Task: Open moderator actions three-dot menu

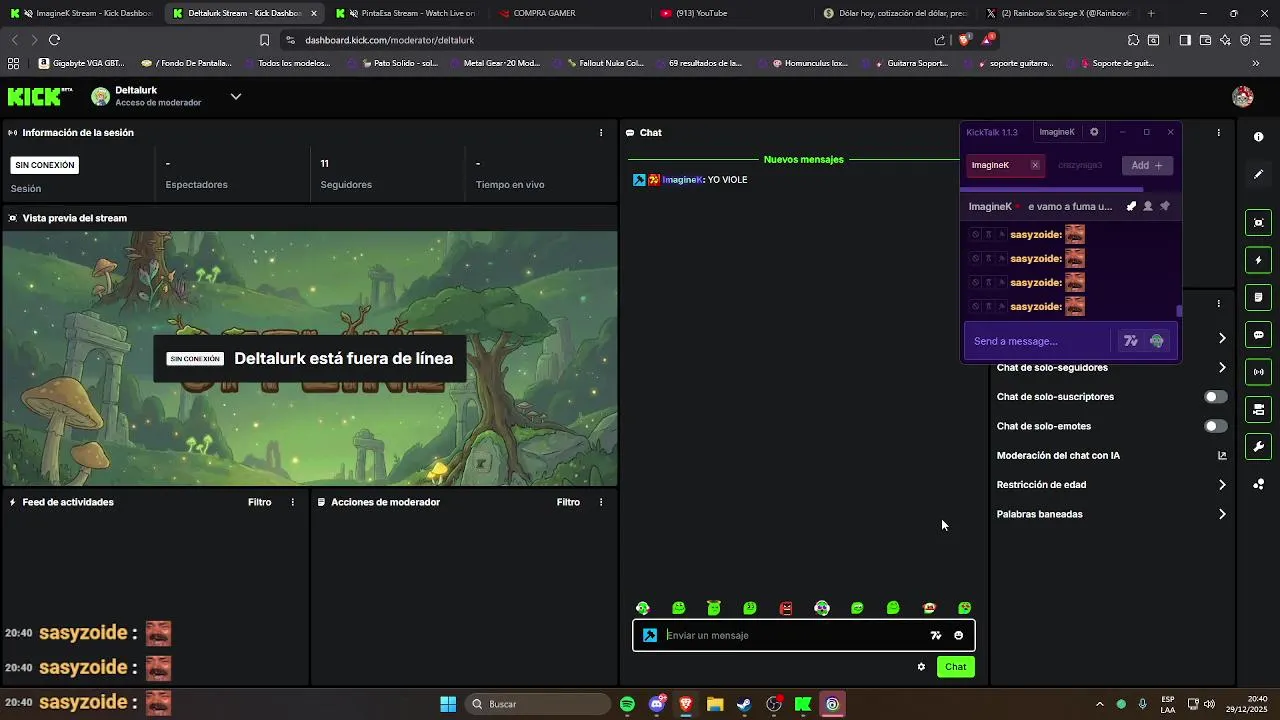Action: 601,502
